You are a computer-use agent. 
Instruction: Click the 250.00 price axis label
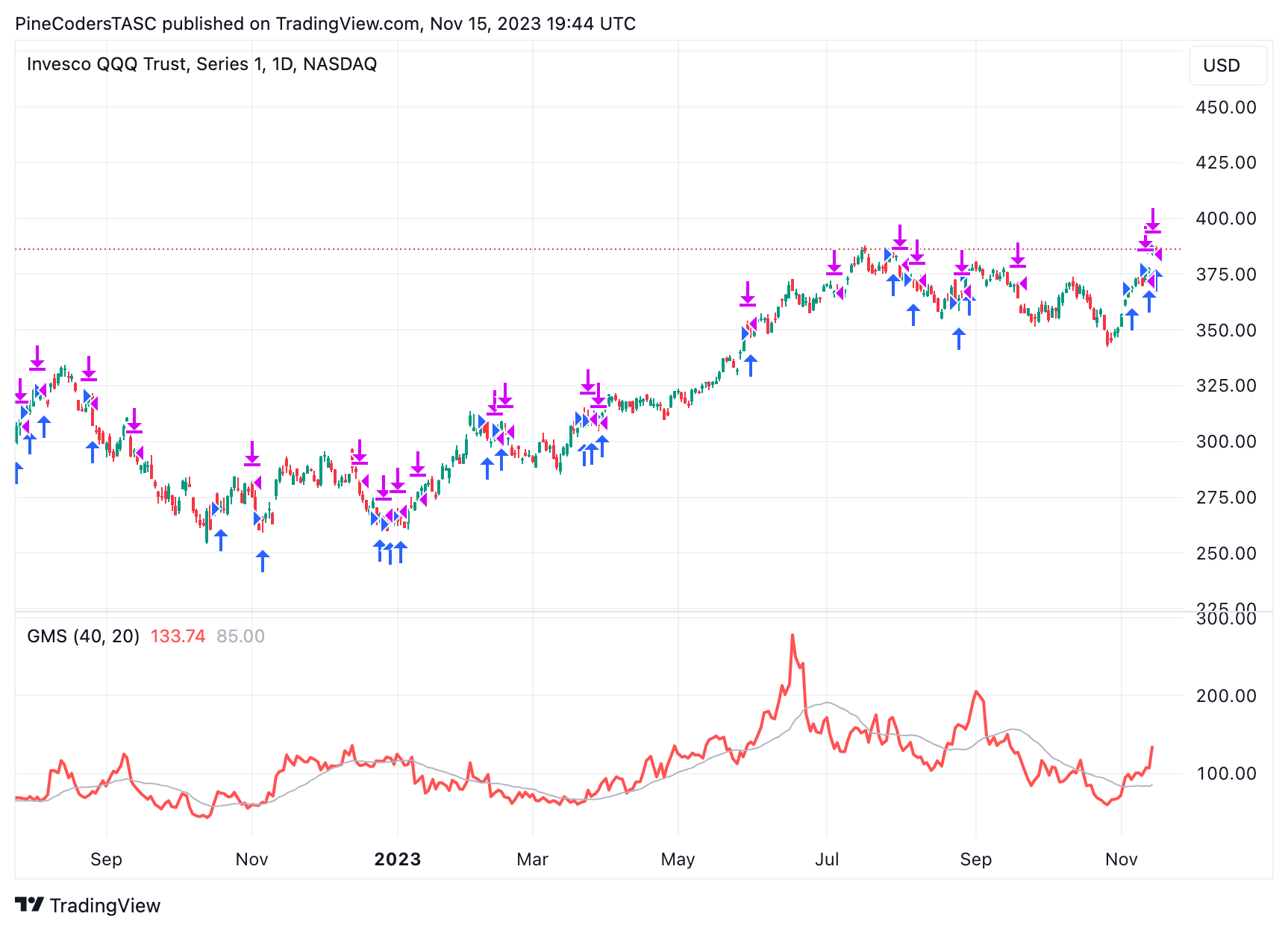(1226, 554)
